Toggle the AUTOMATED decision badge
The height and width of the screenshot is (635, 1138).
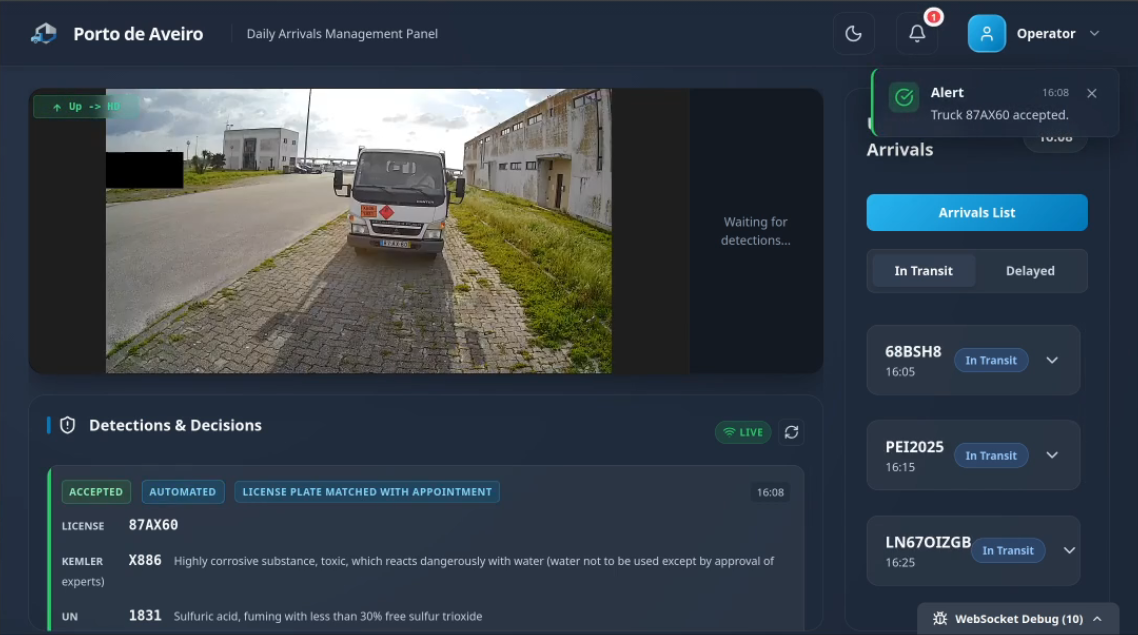coord(183,491)
